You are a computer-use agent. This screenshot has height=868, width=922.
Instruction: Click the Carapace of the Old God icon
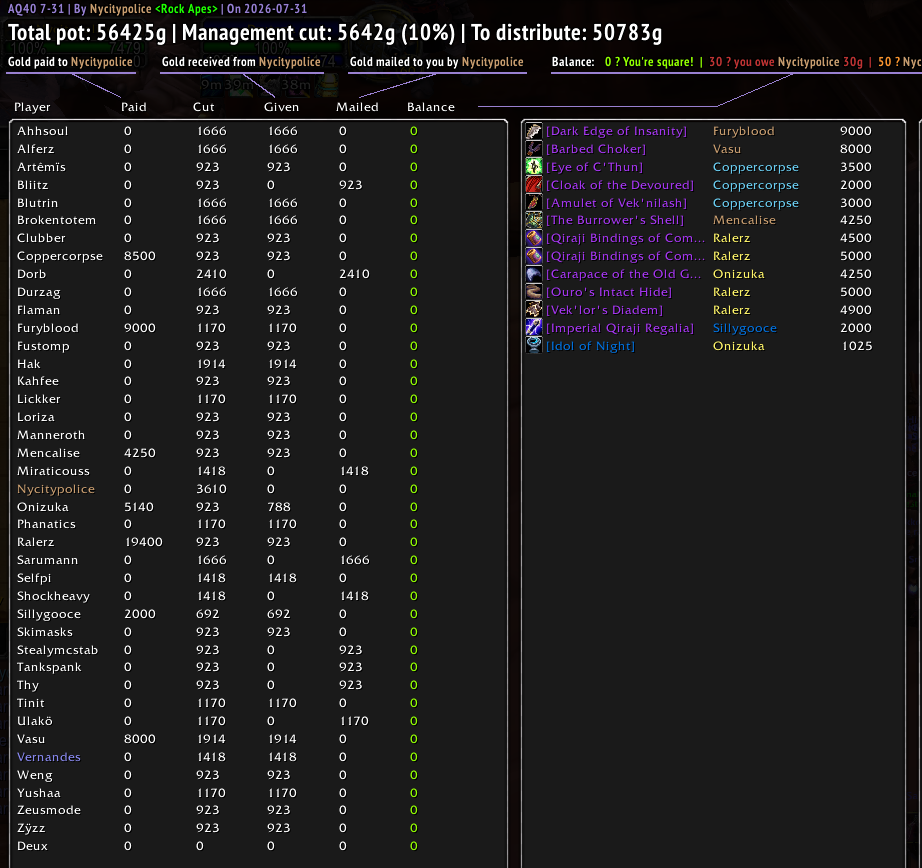pos(533,274)
